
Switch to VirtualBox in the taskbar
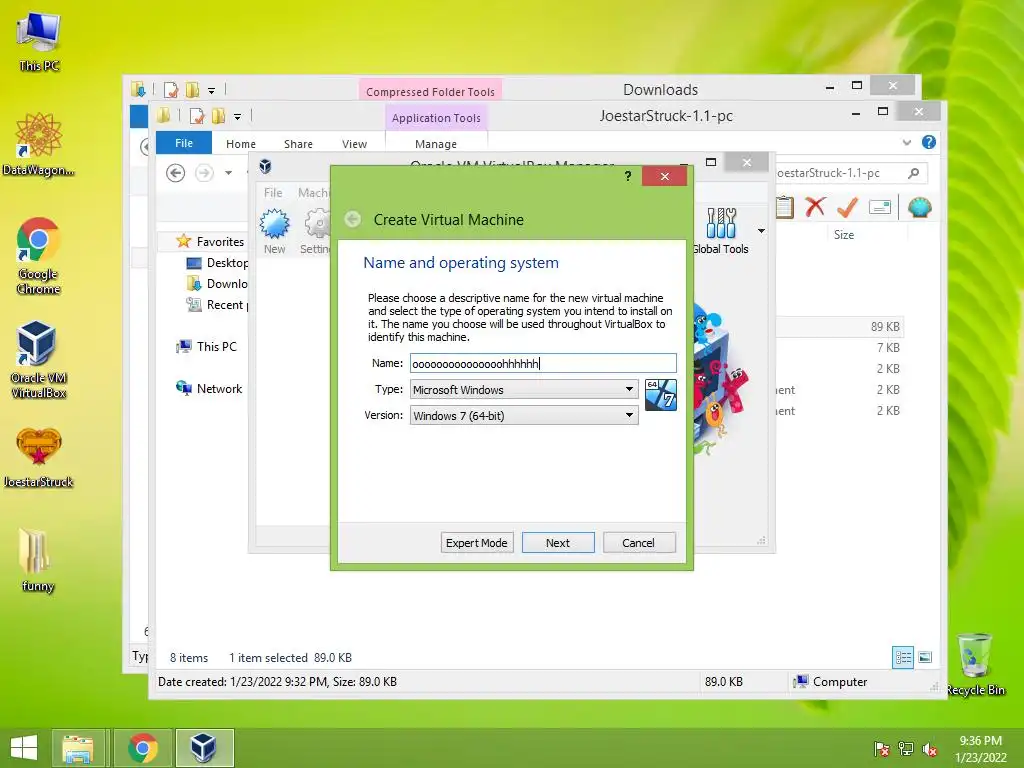[x=204, y=748]
